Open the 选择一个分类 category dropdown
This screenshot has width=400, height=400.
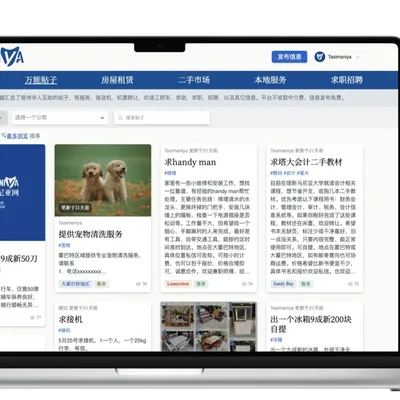(x=60, y=118)
